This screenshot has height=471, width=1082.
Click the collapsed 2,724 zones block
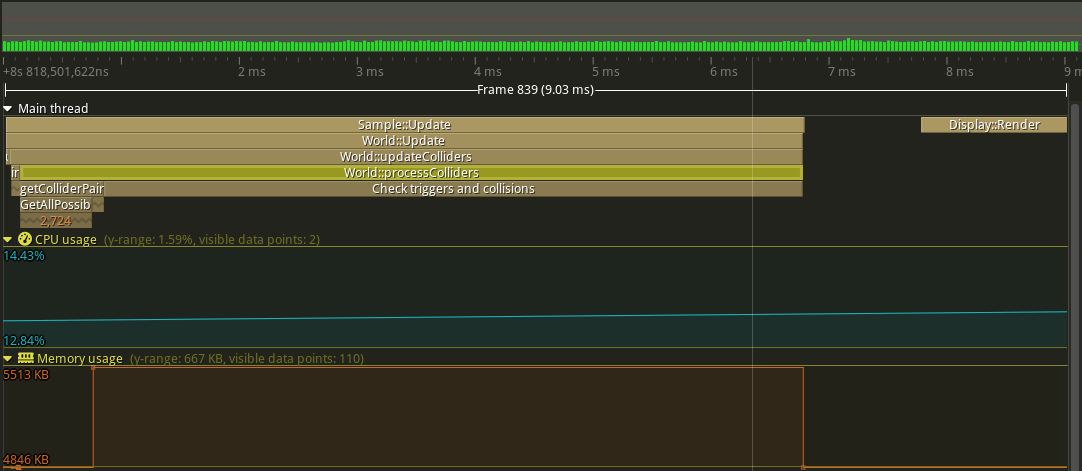(56, 221)
